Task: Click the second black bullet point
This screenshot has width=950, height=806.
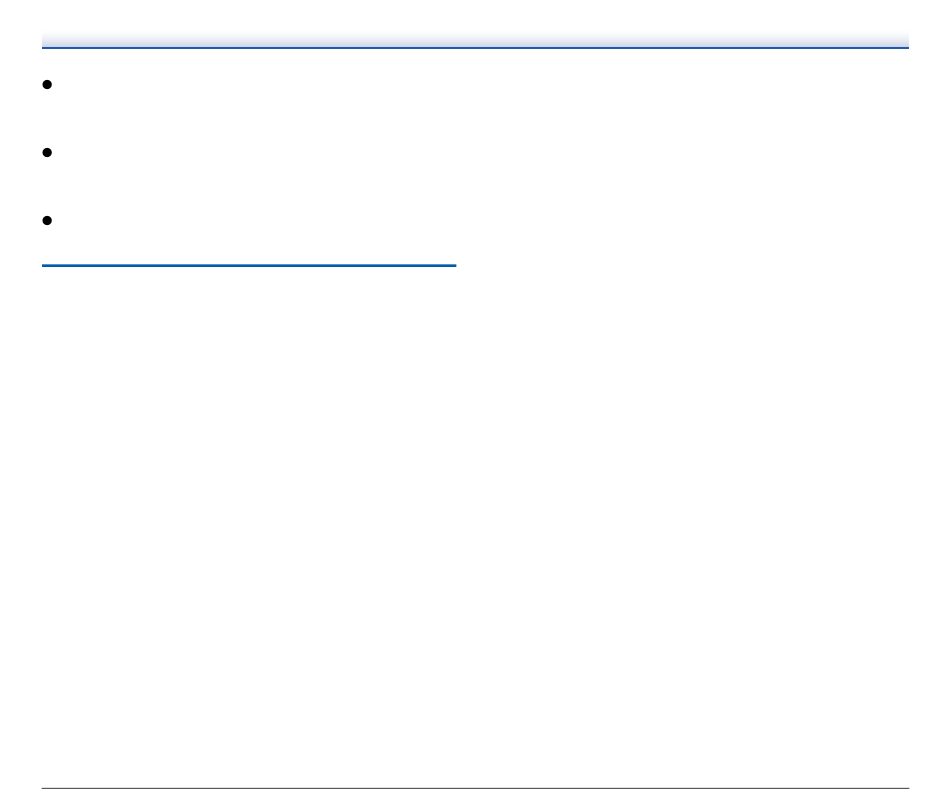Action: coord(47,153)
